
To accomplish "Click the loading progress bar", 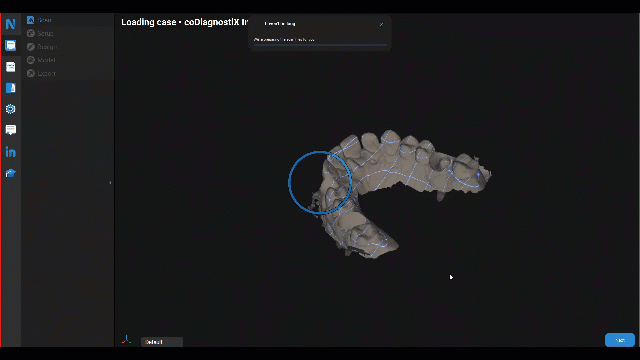I will 320,45.
